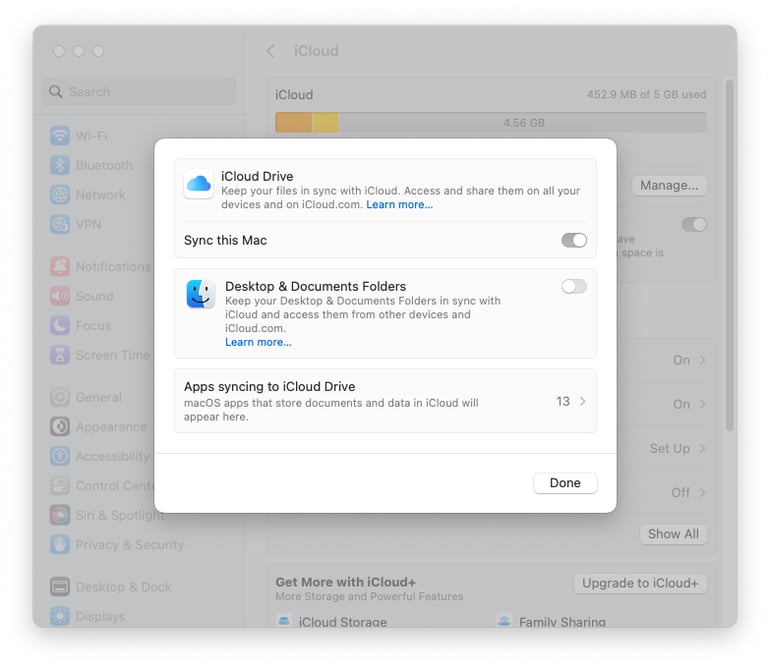
Task: Click the iCloud Drive cloud icon
Action: pos(198,184)
